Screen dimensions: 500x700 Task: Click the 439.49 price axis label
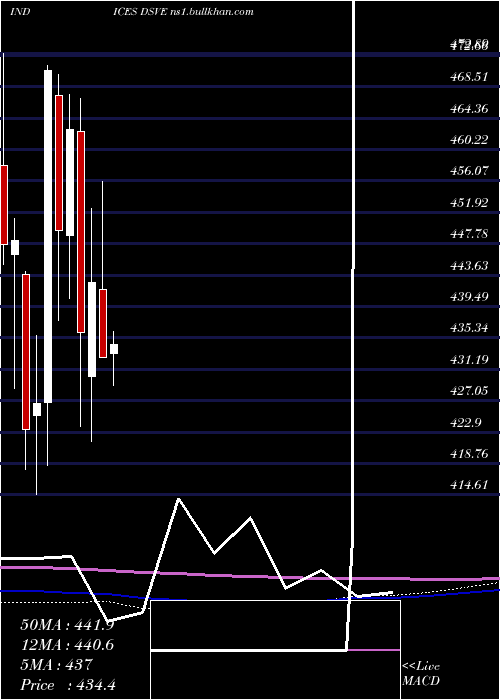[x=469, y=297]
